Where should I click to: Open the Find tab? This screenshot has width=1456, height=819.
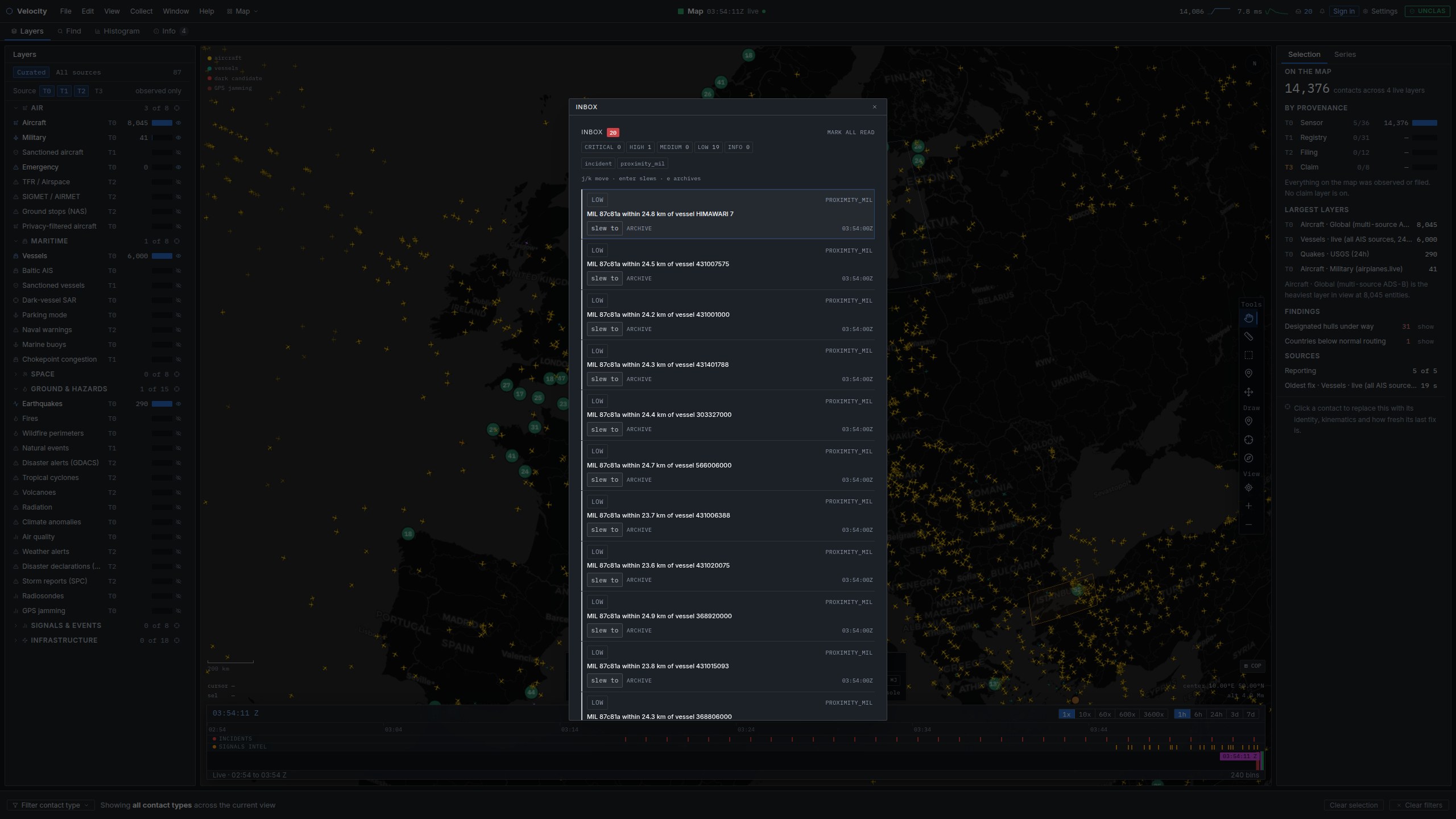[69, 31]
